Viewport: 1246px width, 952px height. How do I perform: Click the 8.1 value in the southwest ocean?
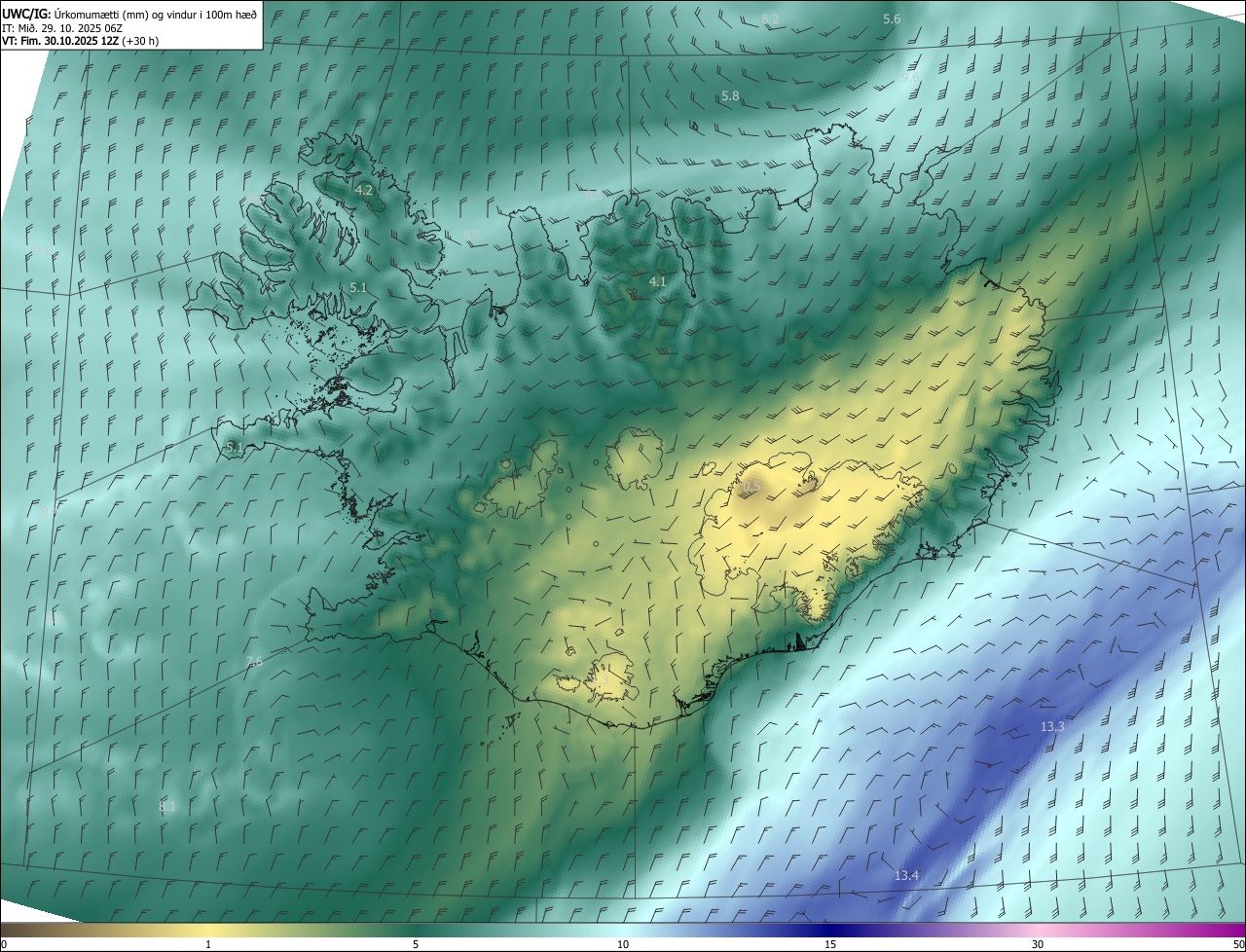pyautogui.click(x=167, y=807)
